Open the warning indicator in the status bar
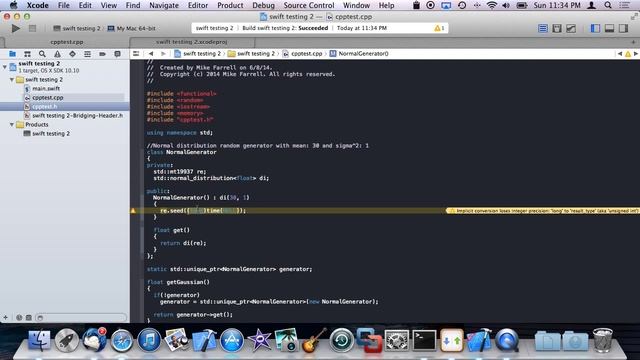 [440, 28]
